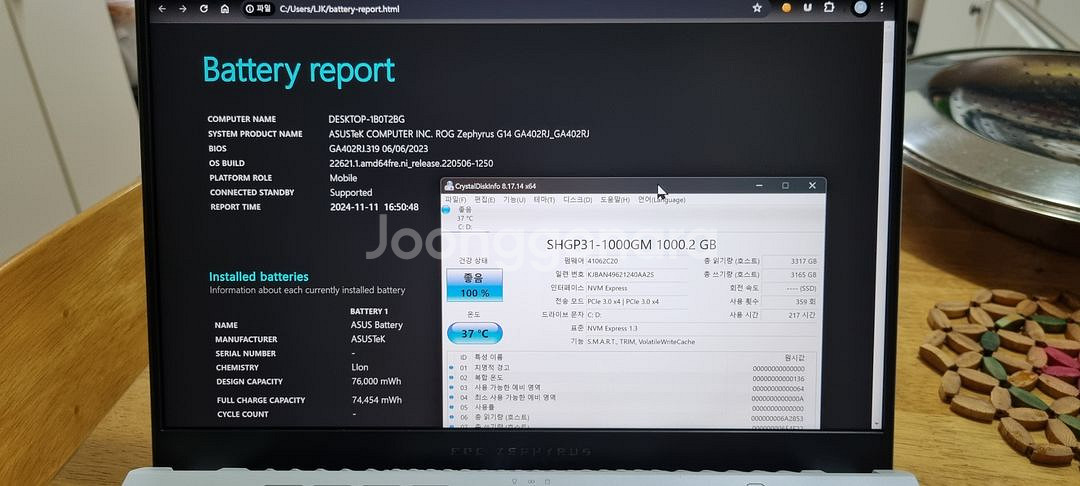
Task: Click the report time 2024-11-11 16:50:48
Action: (374, 207)
